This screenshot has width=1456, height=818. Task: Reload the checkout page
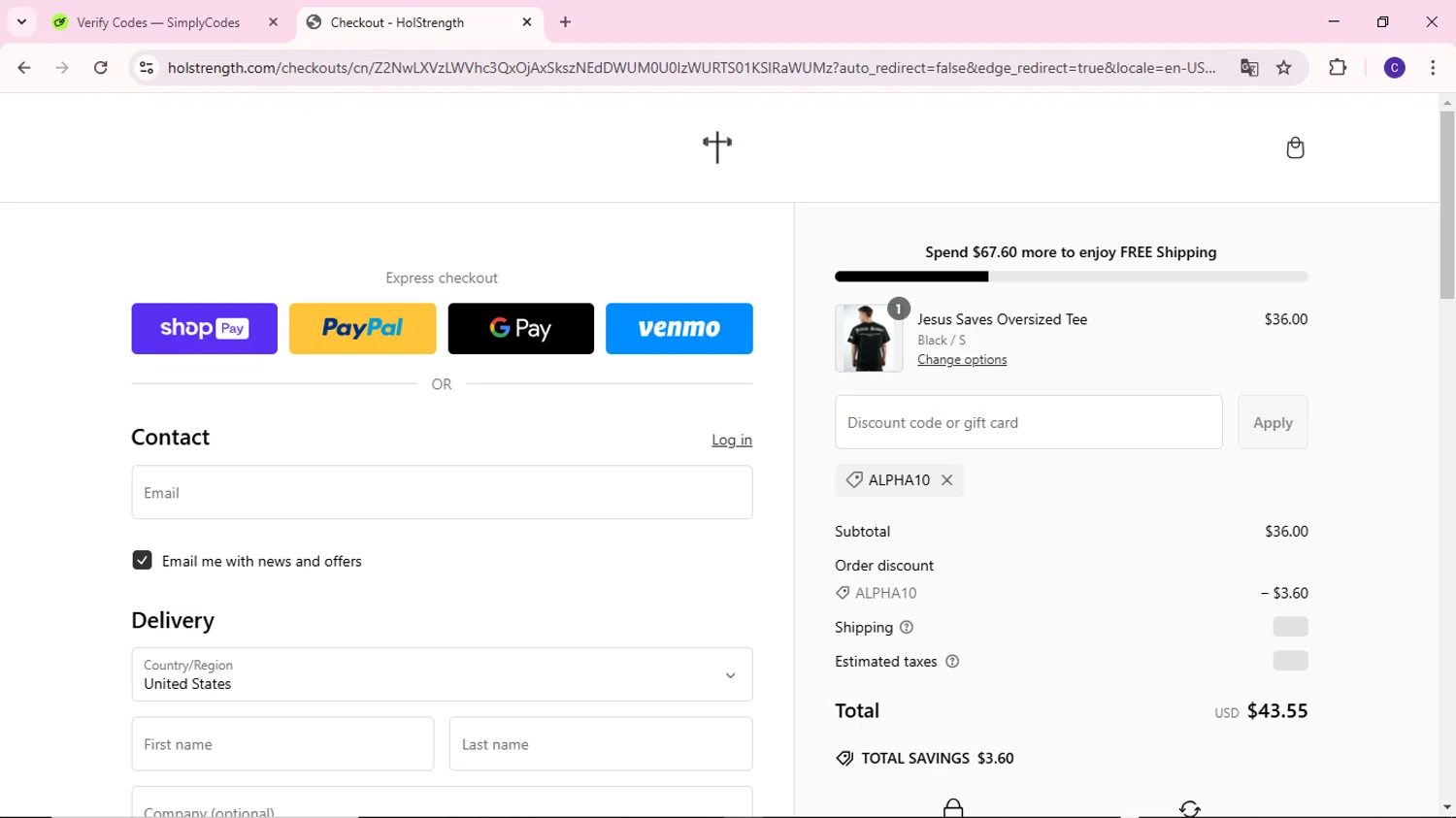[101, 68]
